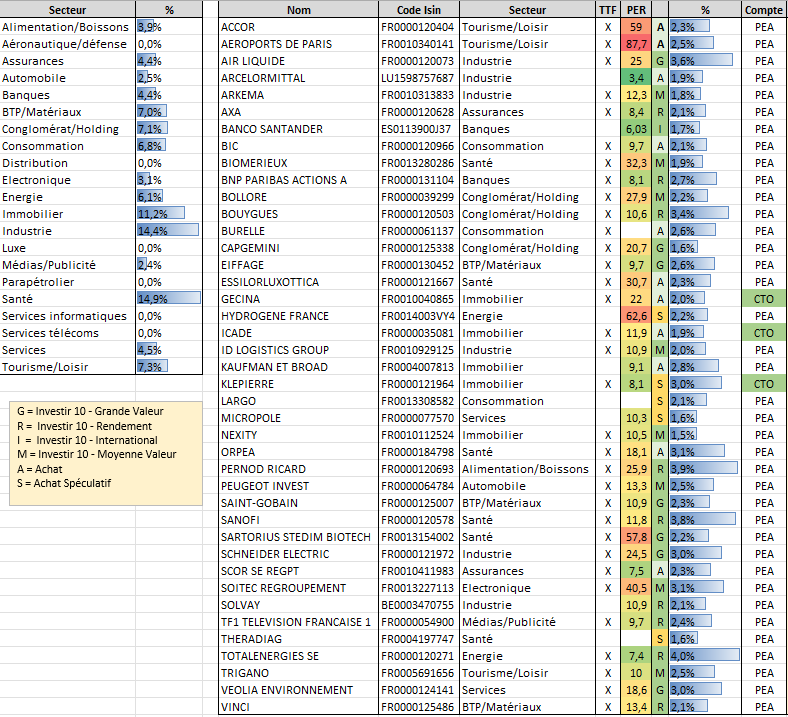Viewport: 788px width, 717px height.
Task: Select the 14,4% bar for Industrie
Action: [169, 231]
